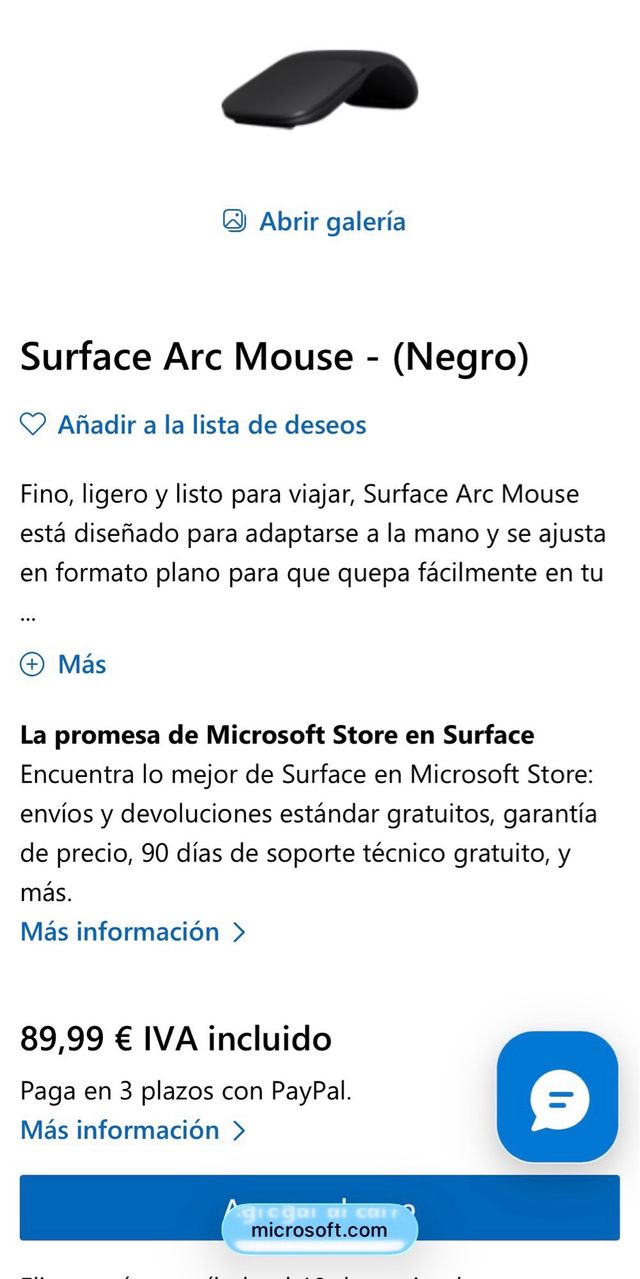640x1279 pixels.
Task: Toggle the wishlist heart for the Arc Mouse
Action: (32, 425)
